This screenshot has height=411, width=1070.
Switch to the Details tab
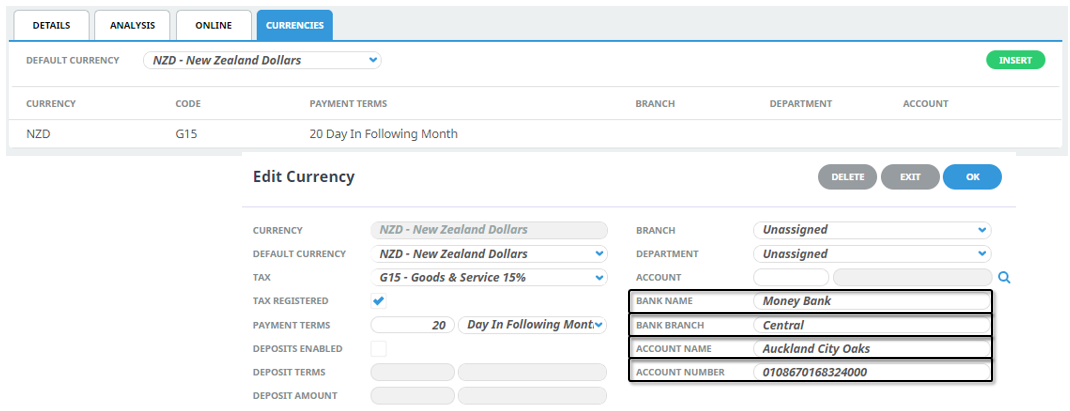pyautogui.click(x=50, y=25)
